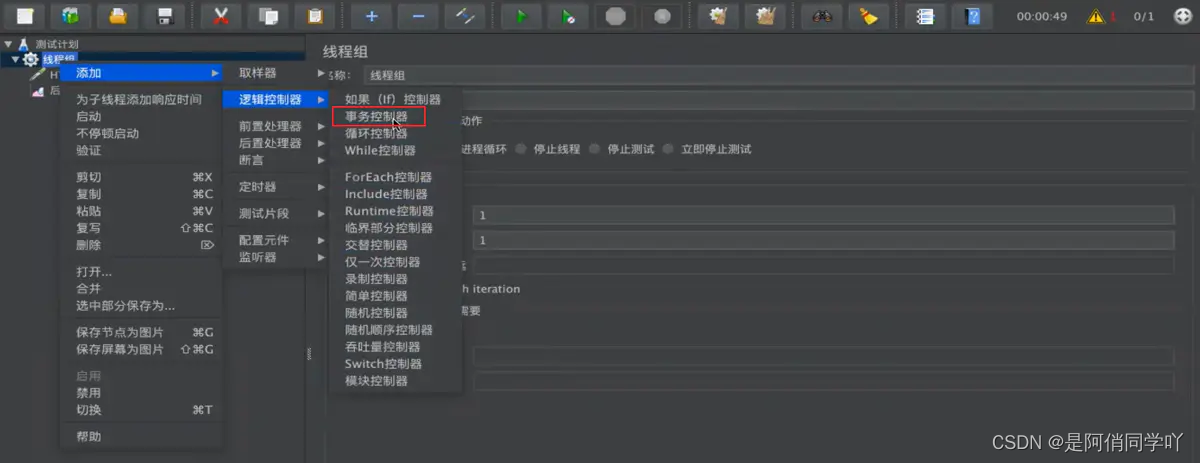Click the globe icon at the toolbar end
The width and height of the screenshot is (1200, 463).
pyautogui.click(x=1181, y=16)
